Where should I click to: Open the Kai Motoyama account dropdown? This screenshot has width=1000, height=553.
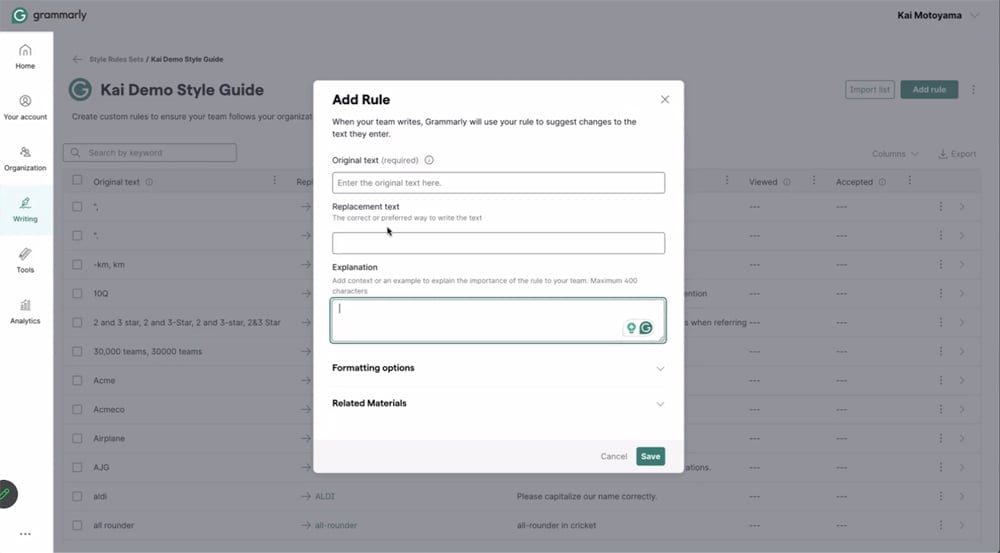coord(938,15)
